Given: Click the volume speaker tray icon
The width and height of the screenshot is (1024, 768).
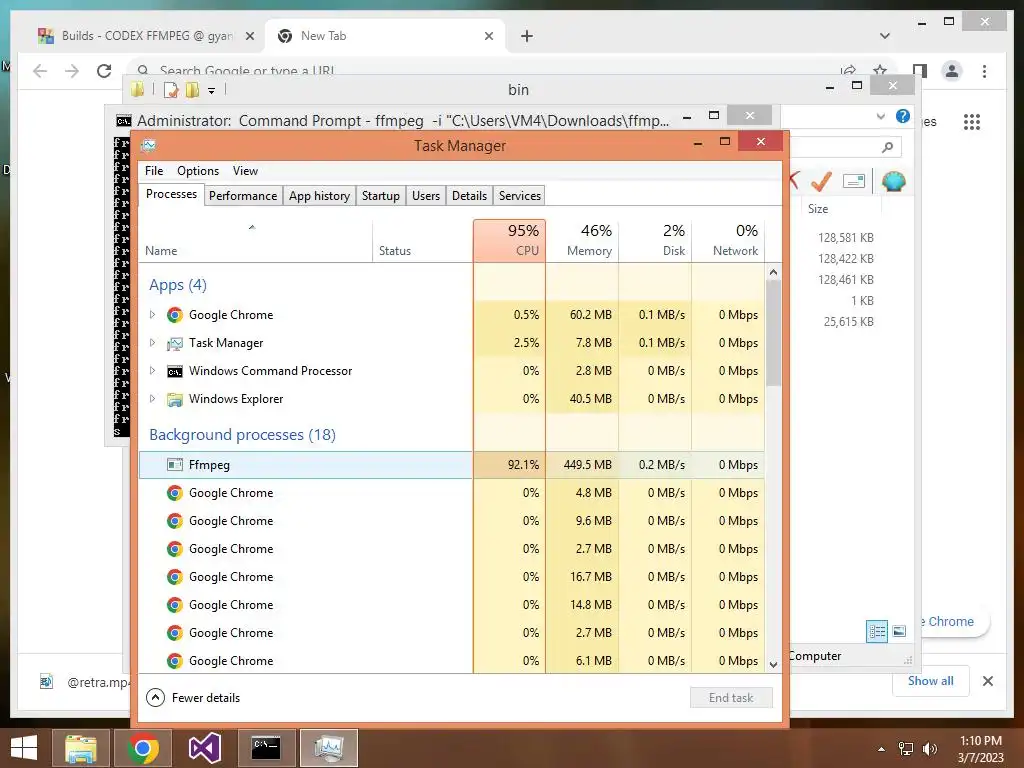Looking at the screenshot, I should tap(929, 749).
